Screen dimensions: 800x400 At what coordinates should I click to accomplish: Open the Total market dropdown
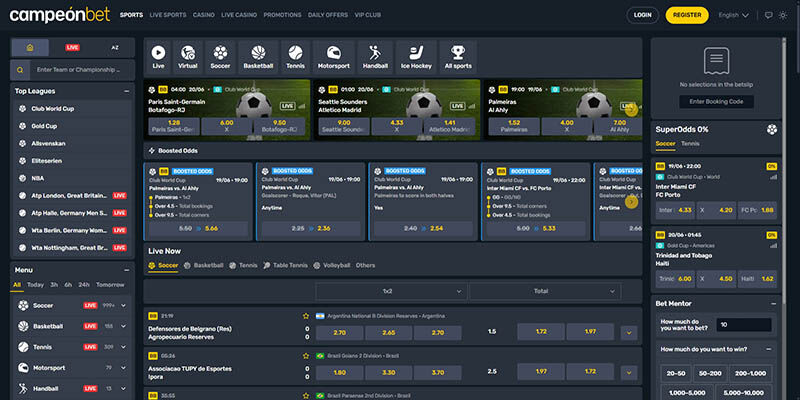click(x=545, y=291)
